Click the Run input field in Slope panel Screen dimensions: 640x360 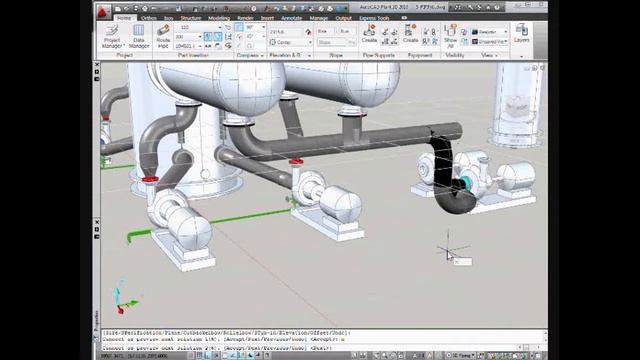[346, 31]
